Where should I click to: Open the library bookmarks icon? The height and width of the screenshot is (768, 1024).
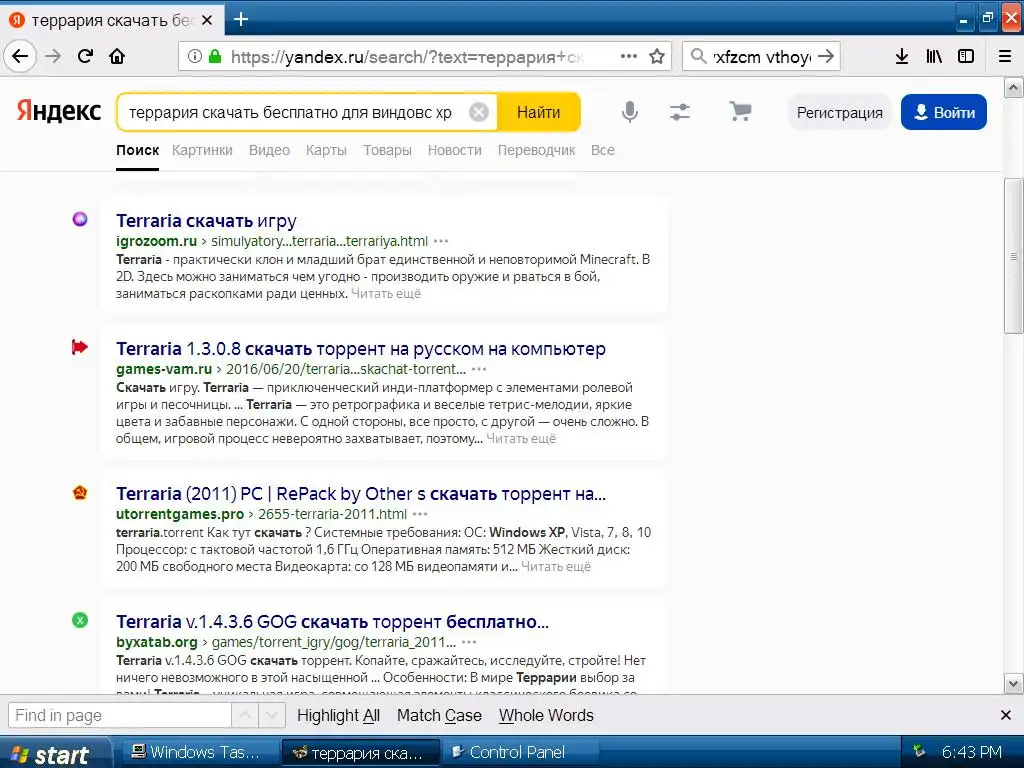point(934,56)
